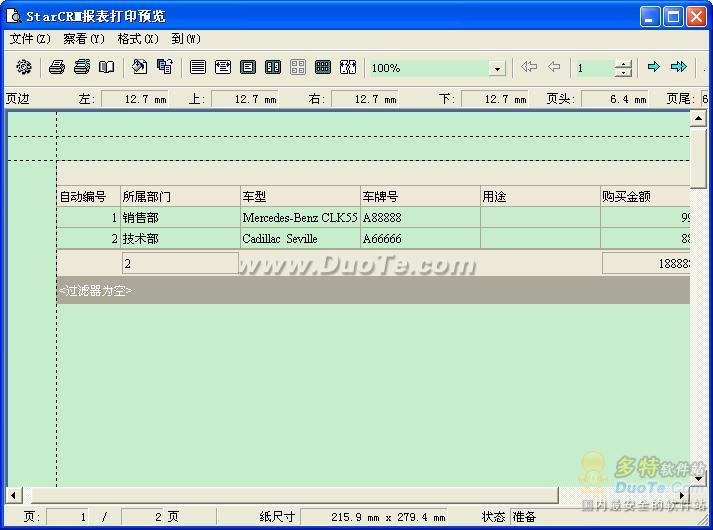Close the StarCRM preview window
713x530 pixels.
click(x=696, y=17)
